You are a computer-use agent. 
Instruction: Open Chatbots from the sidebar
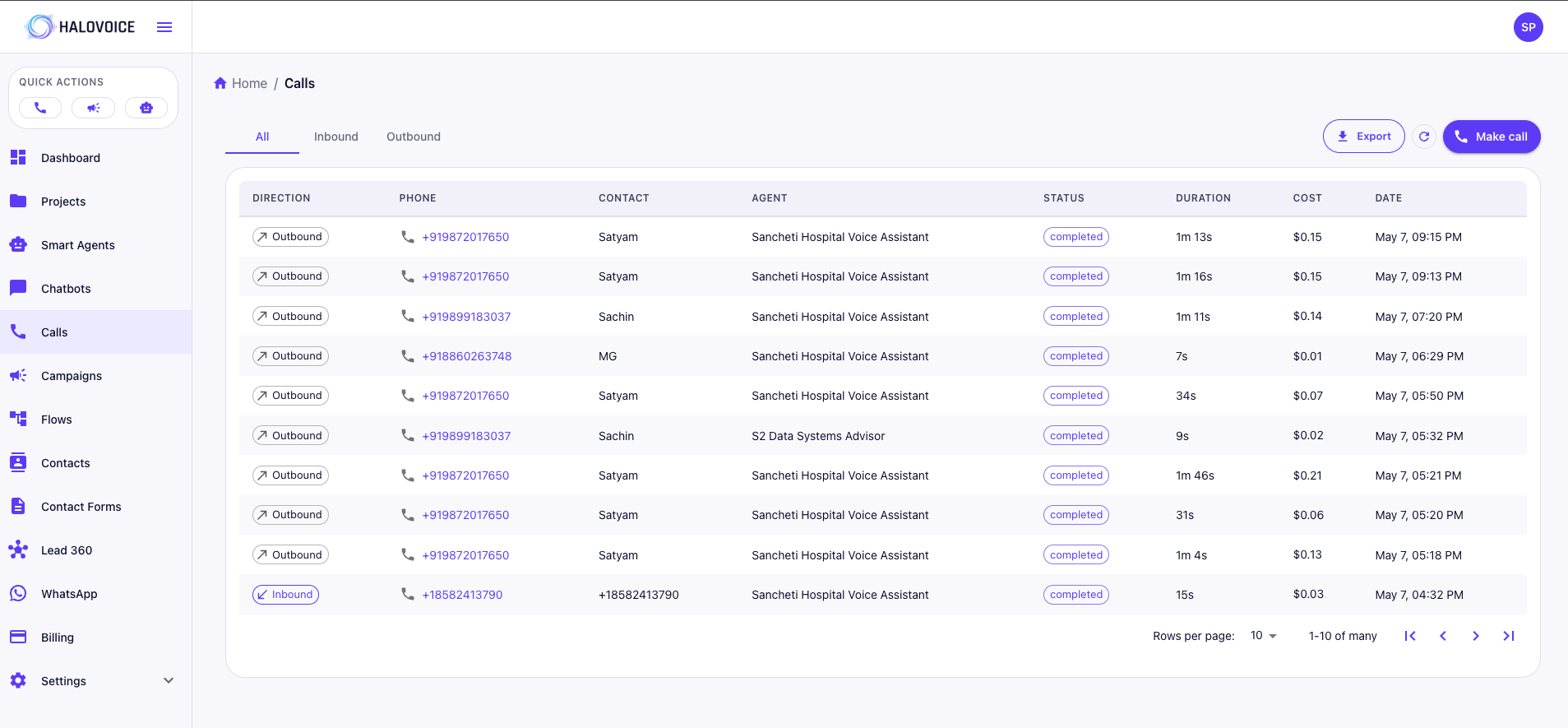tap(95, 289)
